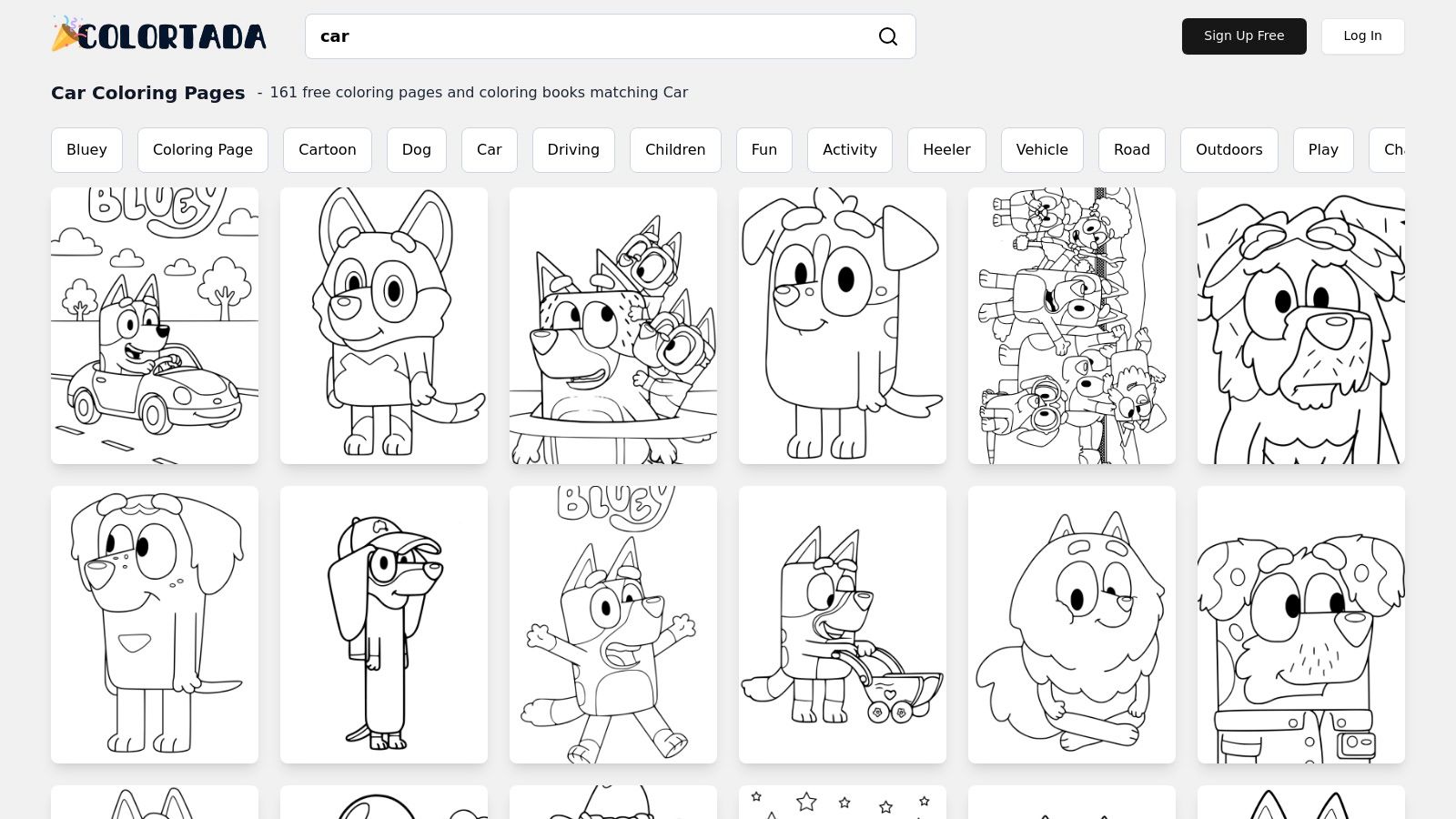1456x819 pixels.
Task: Select the Car filter chip
Action: (489, 149)
